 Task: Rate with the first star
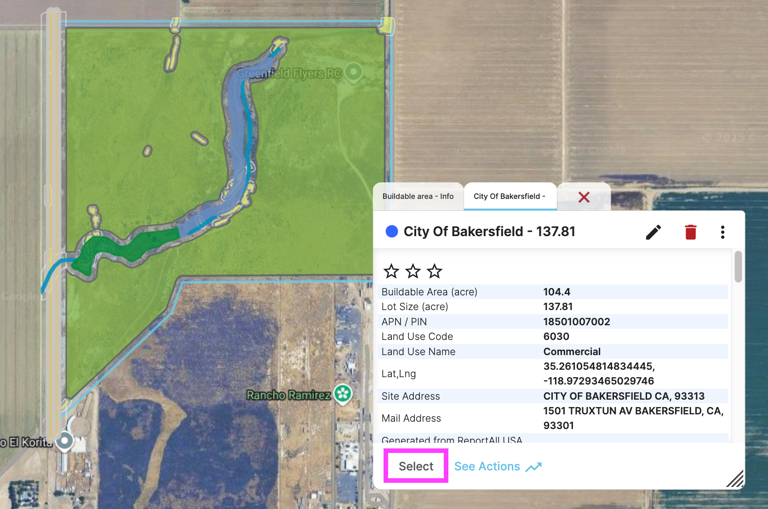(391, 271)
